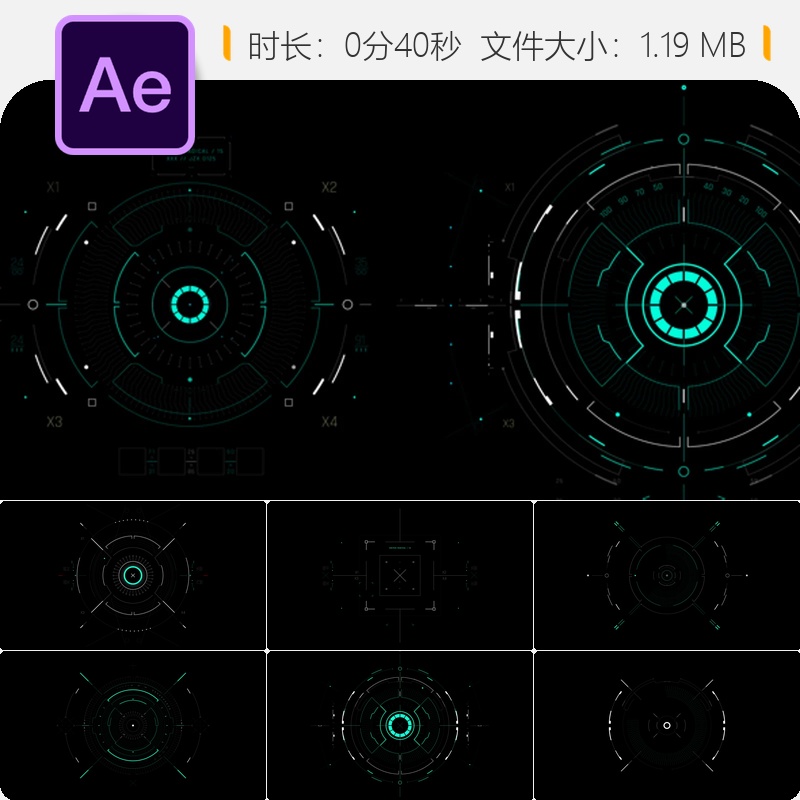800x800 pixels.
Task: Click the purple Ae After Effects logo
Action: 125,85
